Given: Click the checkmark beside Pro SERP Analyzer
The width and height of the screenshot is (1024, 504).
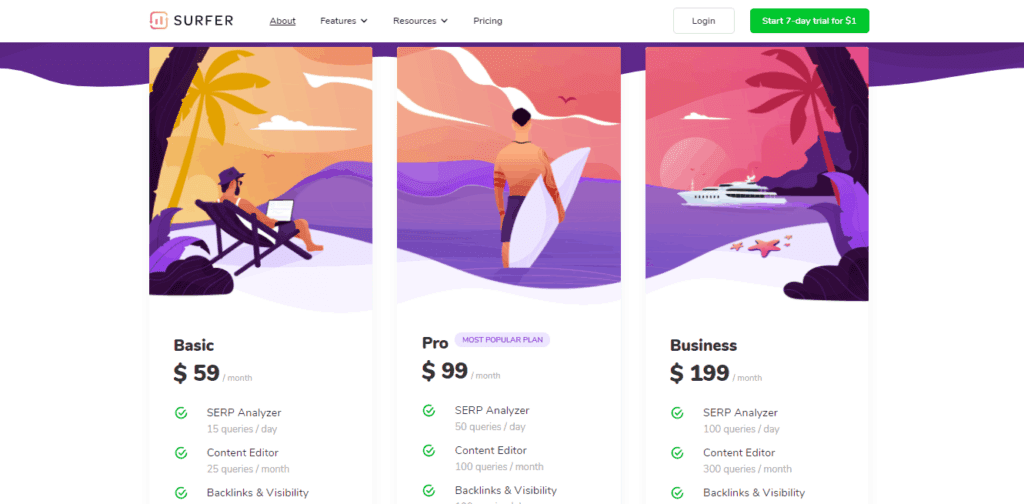Looking at the screenshot, I should pyautogui.click(x=429, y=411).
